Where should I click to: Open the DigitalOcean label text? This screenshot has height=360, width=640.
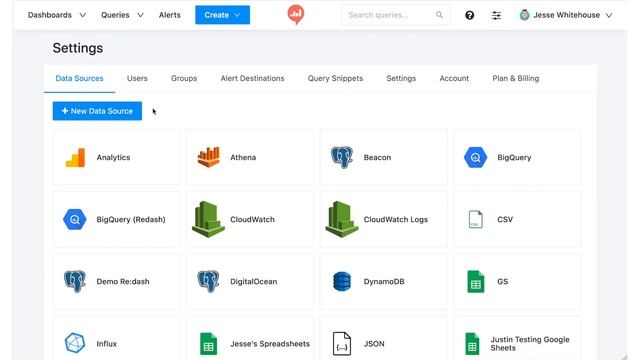pyautogui.click(x=253, y=282)
